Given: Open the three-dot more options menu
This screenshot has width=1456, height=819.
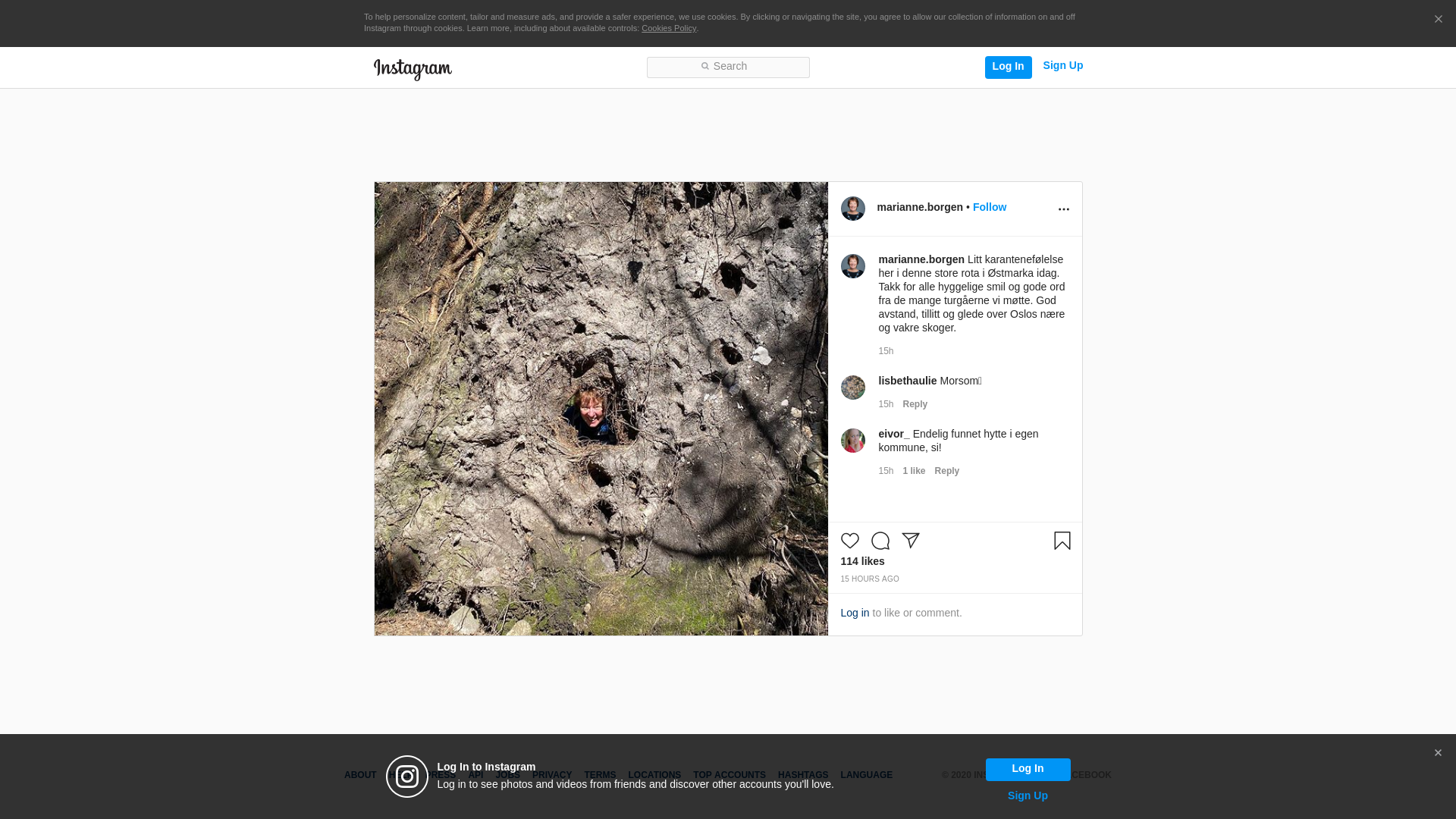Looking at the screenshot, I should (1063, 209).
